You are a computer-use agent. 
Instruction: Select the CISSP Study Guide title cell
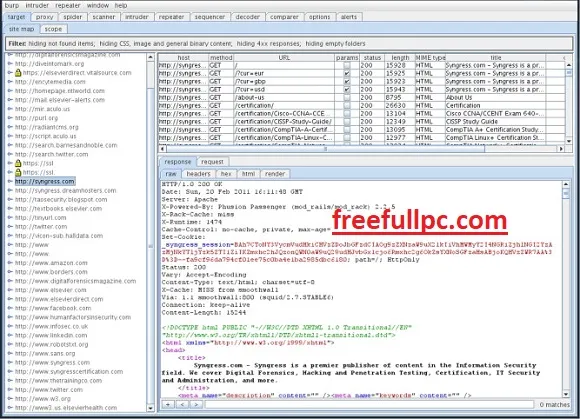(x=495, y=122)
